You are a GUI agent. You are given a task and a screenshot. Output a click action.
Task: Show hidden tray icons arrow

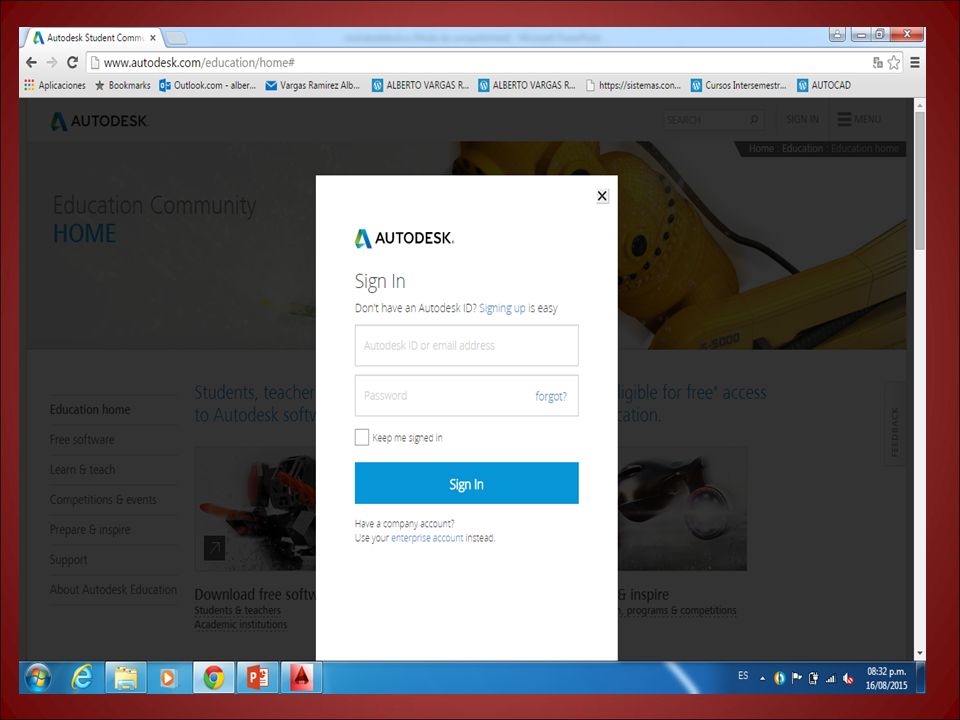762,678
